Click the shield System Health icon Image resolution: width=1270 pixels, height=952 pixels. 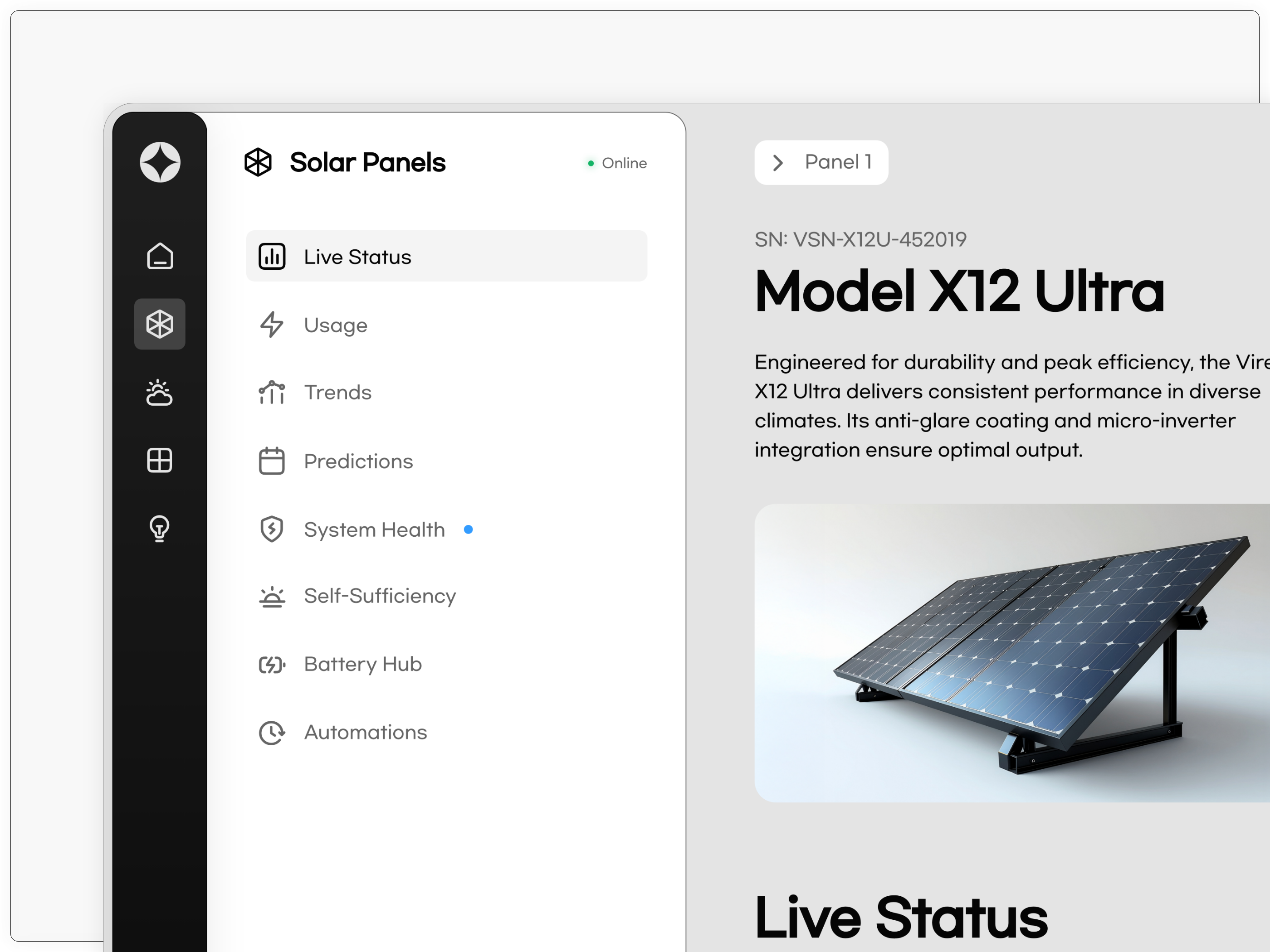point(272,529)
